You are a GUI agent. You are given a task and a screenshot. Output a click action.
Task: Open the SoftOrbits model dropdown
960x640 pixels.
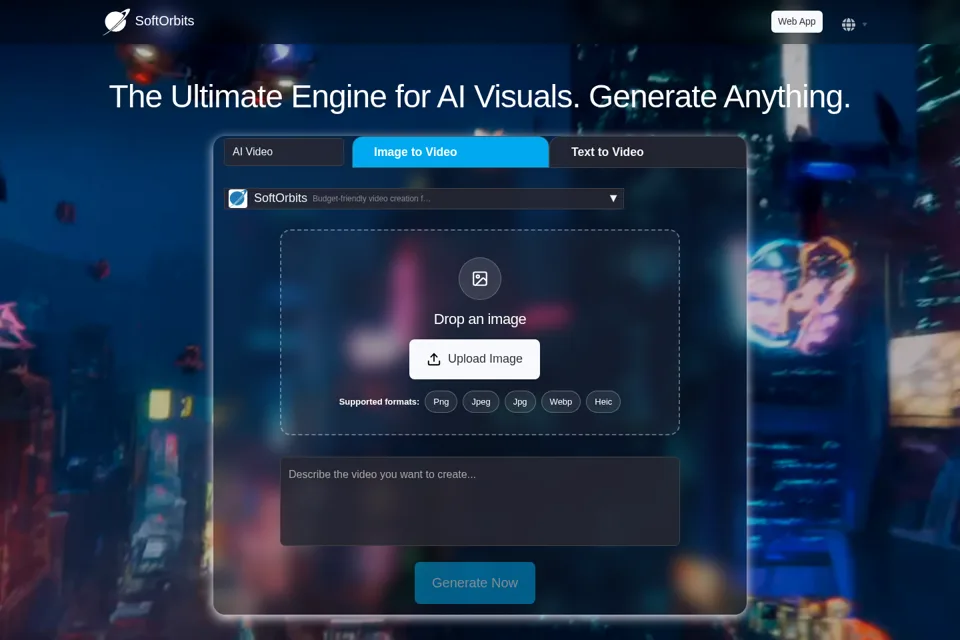click(x=424, y=198)
